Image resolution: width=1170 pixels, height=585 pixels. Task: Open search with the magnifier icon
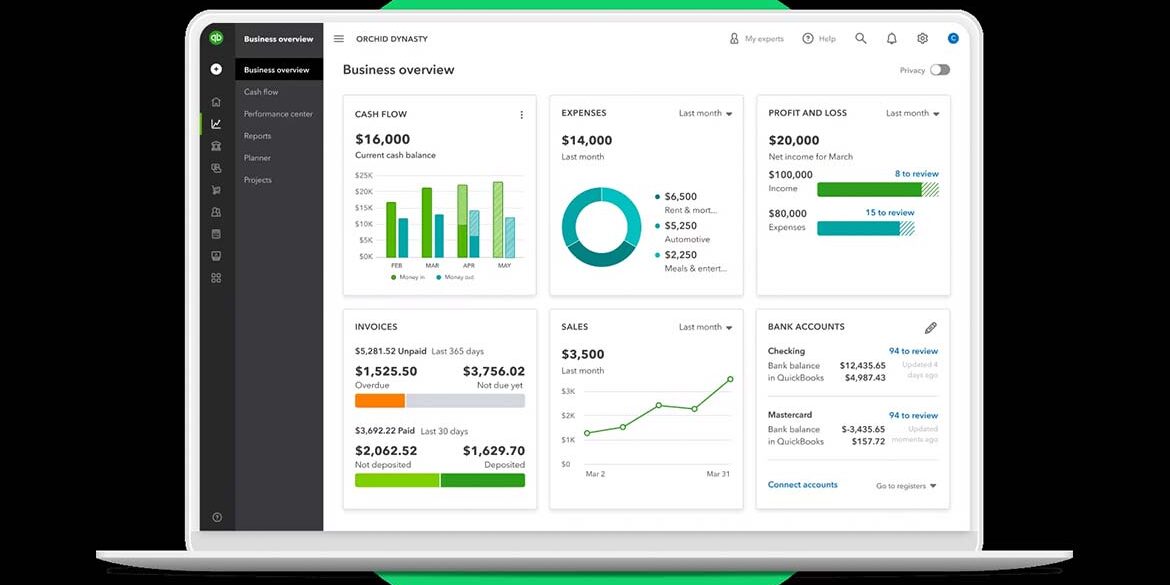click(x=861, y=38)
